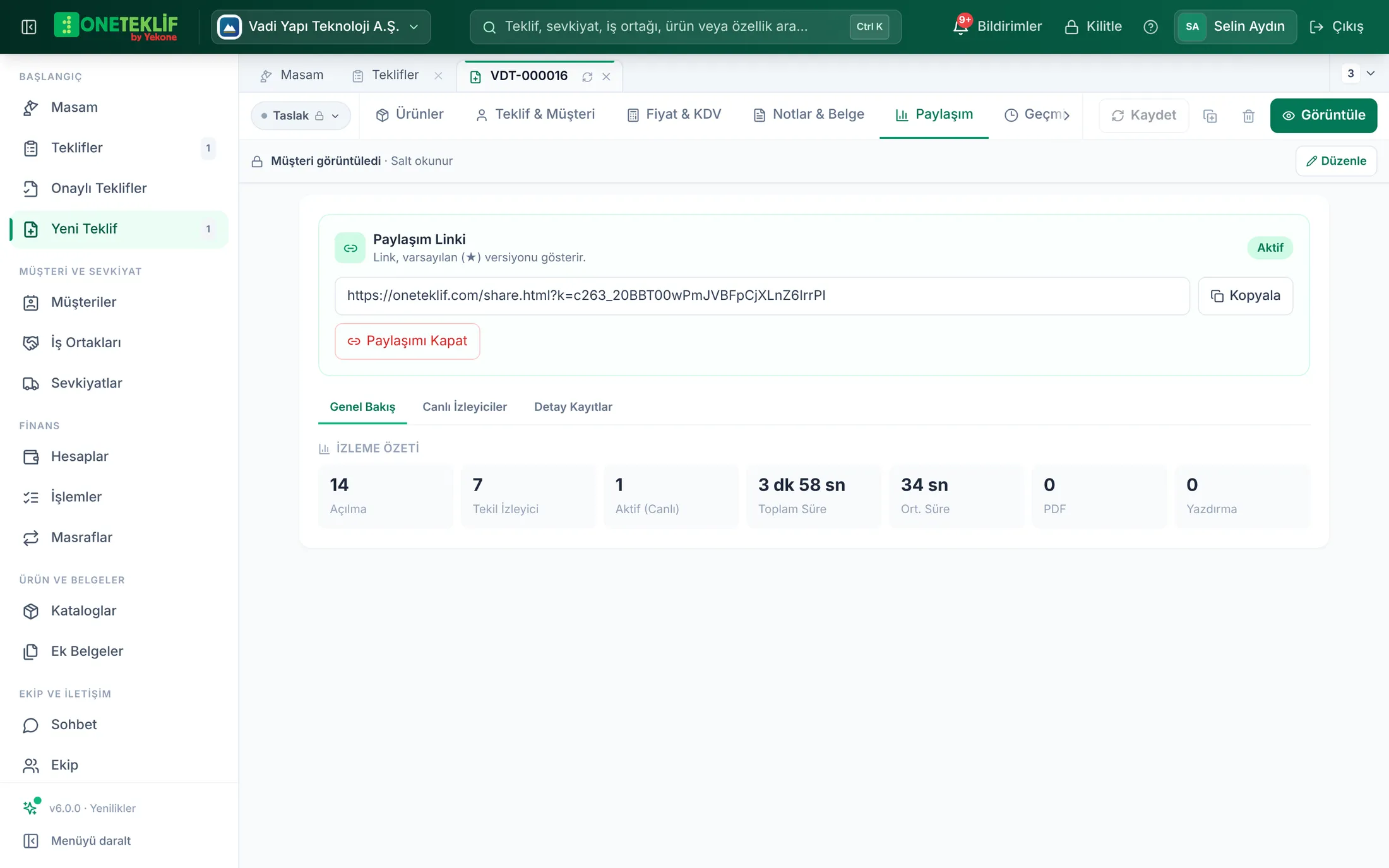This screenshot has width=1389, height=868.
Task: Open the Canlı İzleyiciler sub-tab
Action: (x=465, y=407)
